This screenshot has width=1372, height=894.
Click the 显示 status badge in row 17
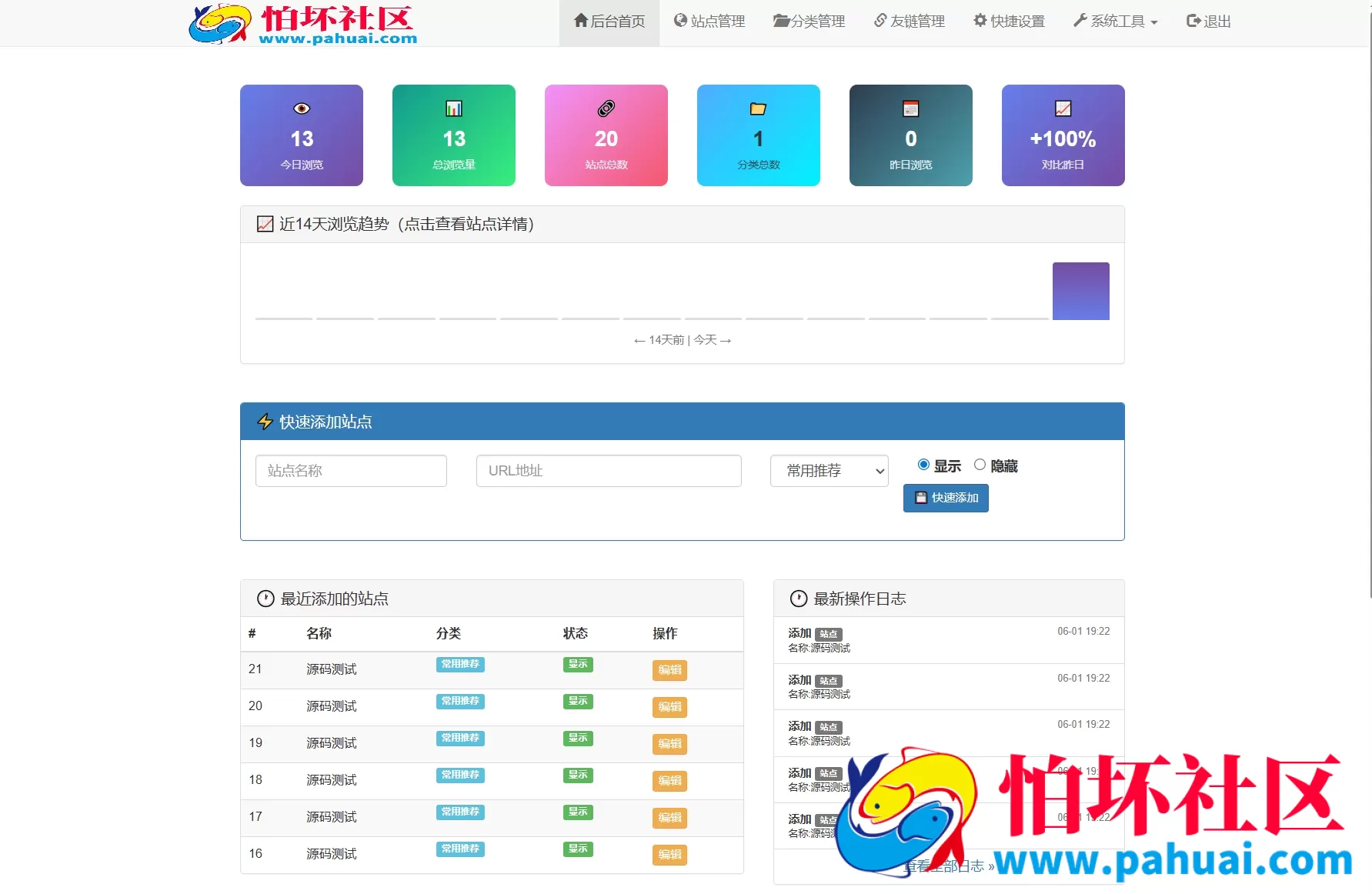tap(578, 812)
